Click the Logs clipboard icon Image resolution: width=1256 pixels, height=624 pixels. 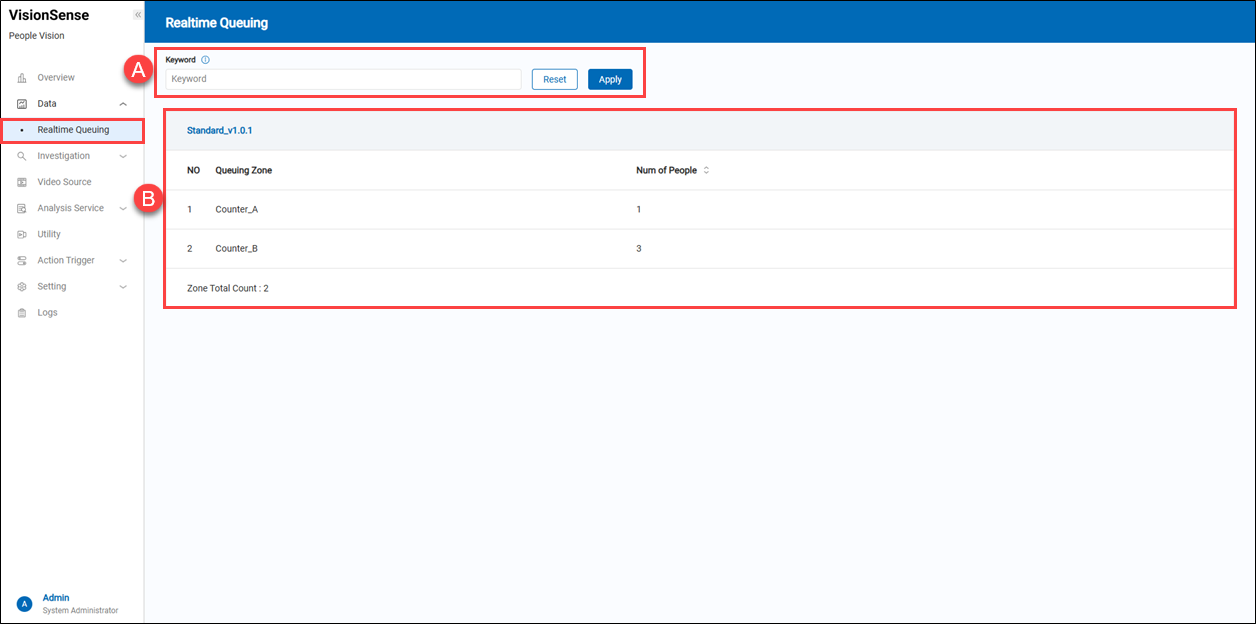point(22,313)
